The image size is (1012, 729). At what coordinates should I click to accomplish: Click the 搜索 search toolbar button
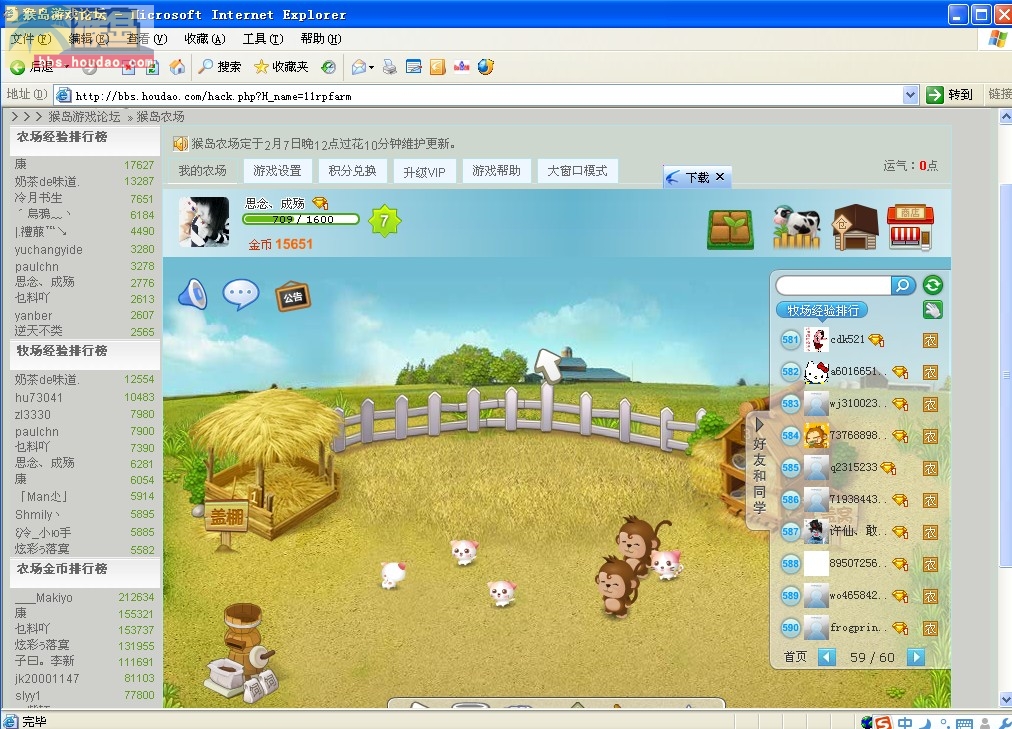point(219,66)
